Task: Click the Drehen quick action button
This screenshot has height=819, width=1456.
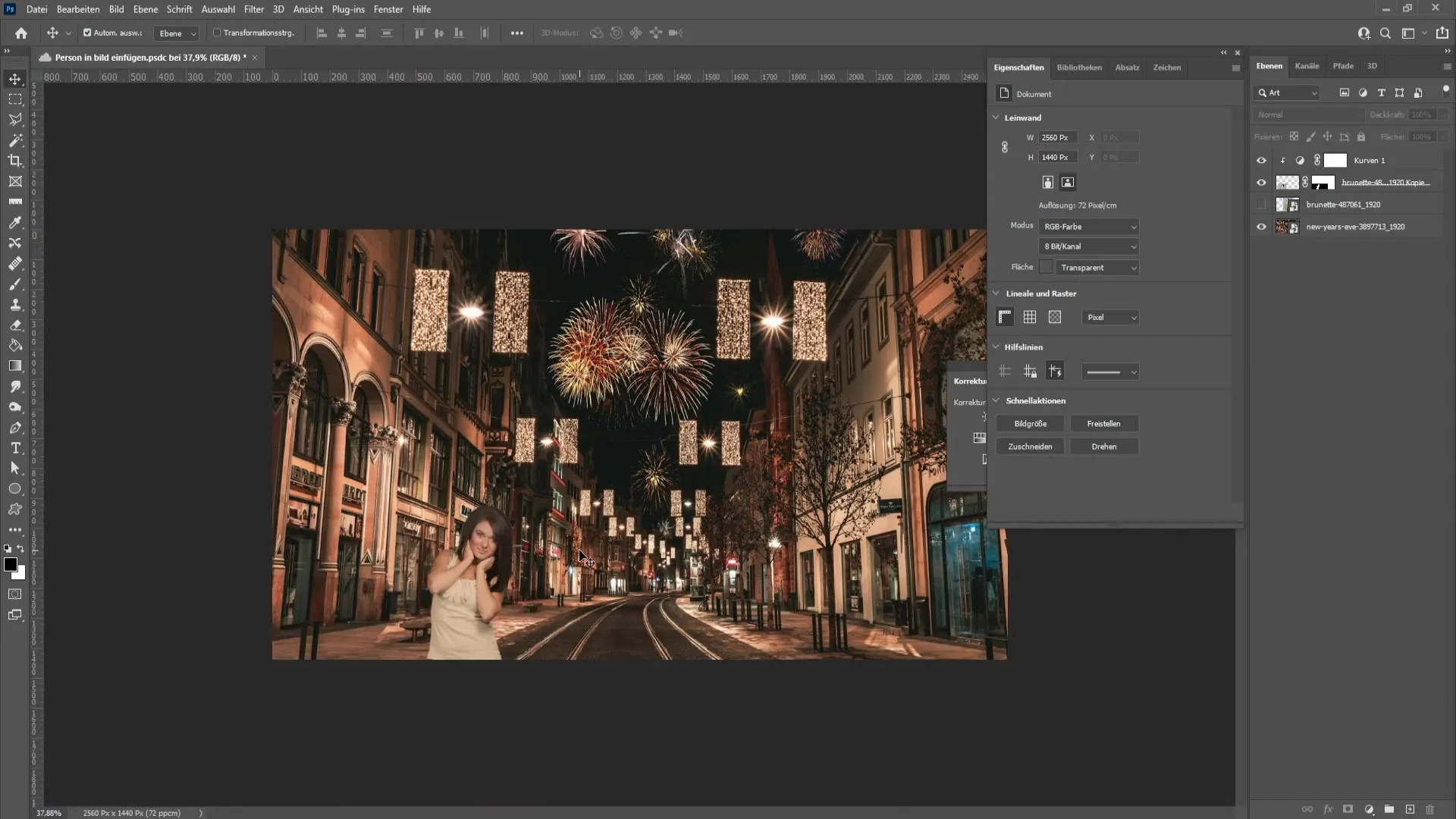Action: point(1104,446)
